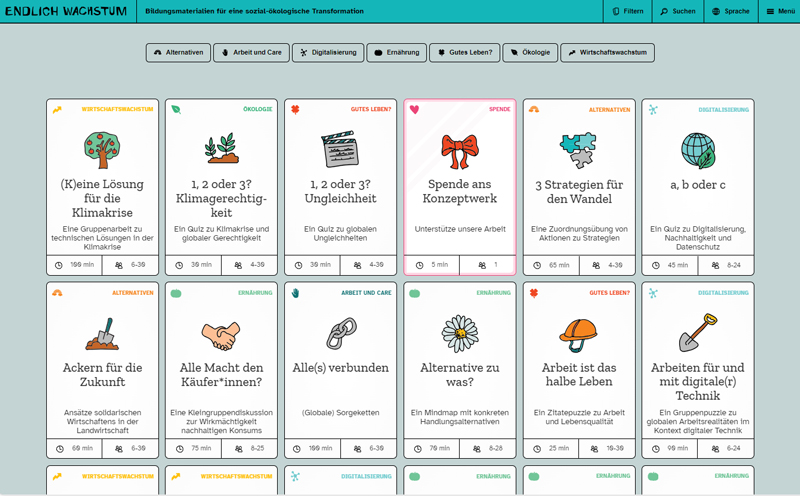This screenshot has width=800, height=496.
Task: Click the red bow donation icon
Action: (460, 149)
